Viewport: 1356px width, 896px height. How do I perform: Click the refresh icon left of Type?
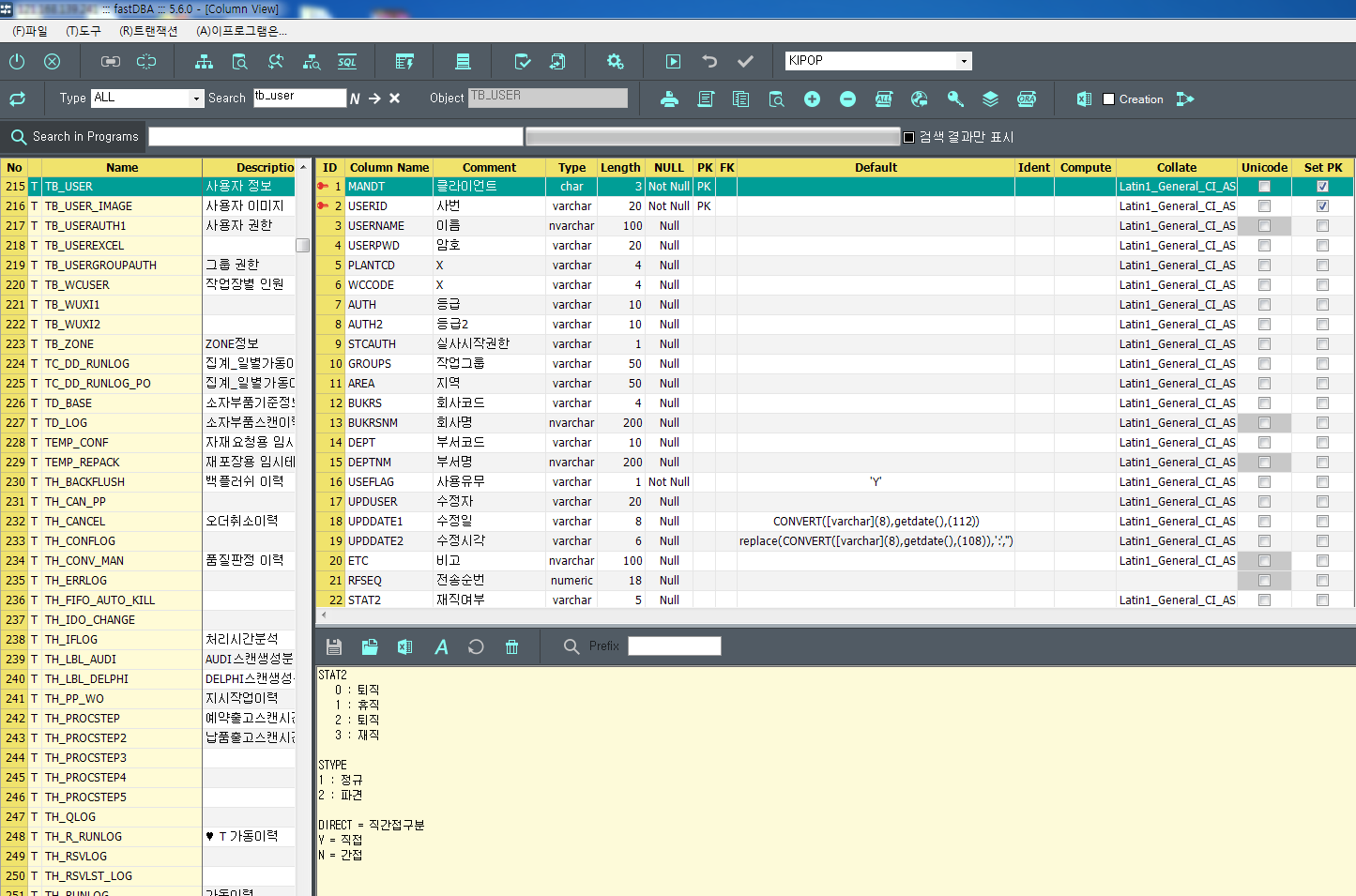[17, 99]
